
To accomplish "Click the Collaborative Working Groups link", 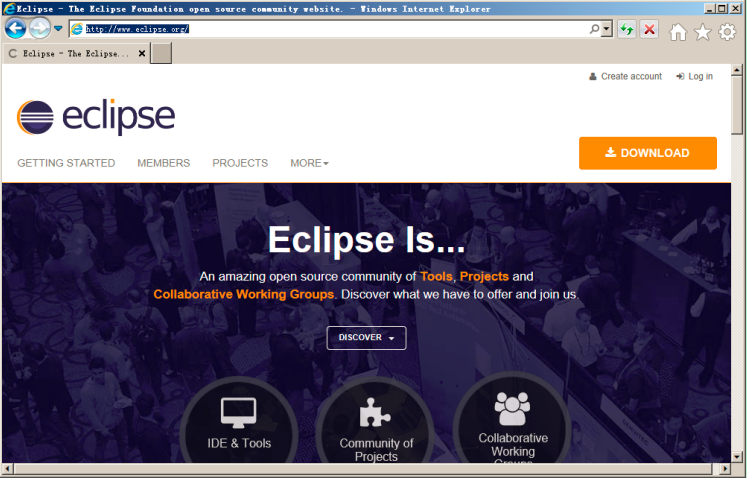I will click(x=243, y=294).
